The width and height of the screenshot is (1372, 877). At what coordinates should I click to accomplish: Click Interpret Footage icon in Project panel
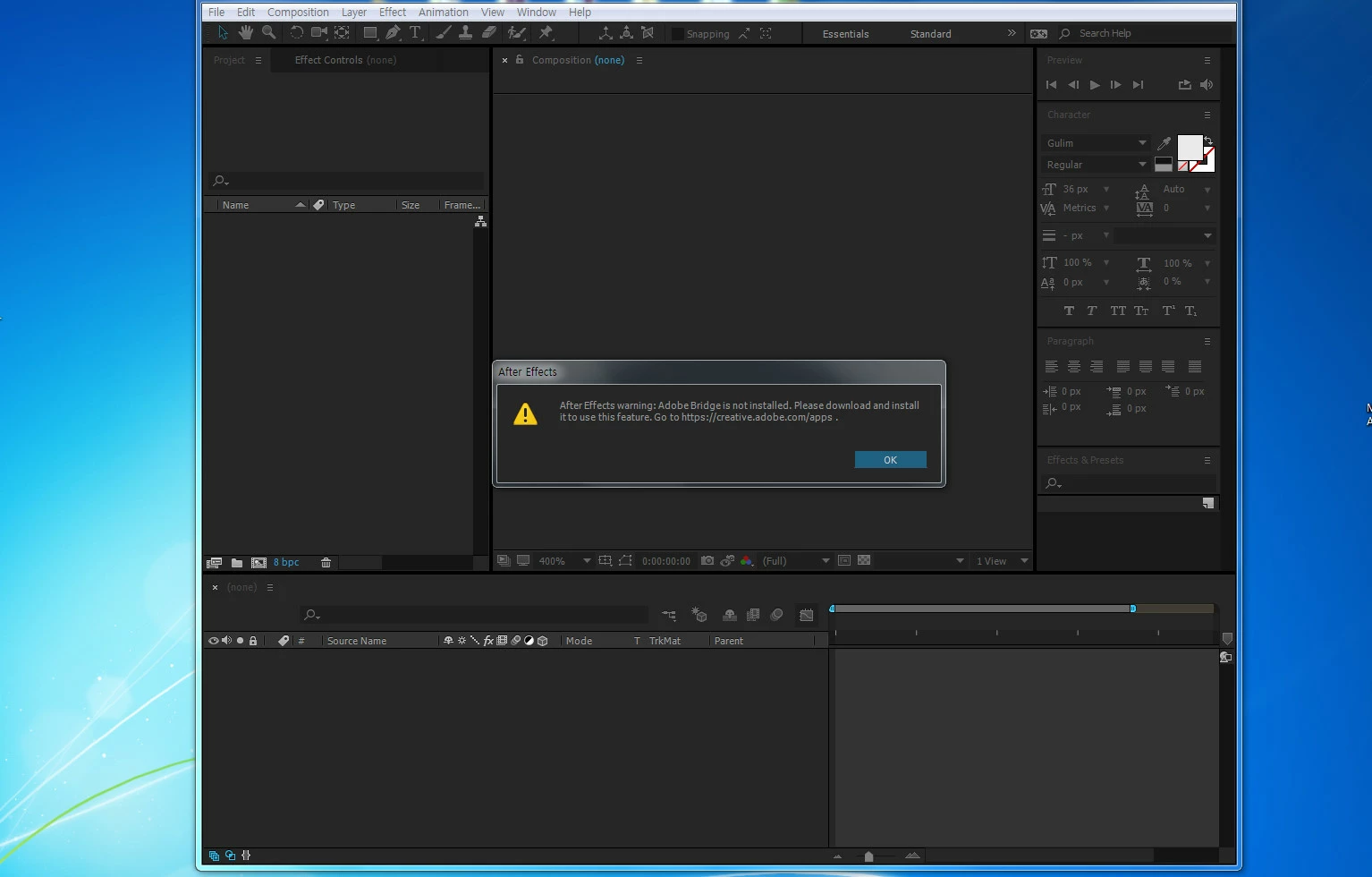[x=214, y=563]
